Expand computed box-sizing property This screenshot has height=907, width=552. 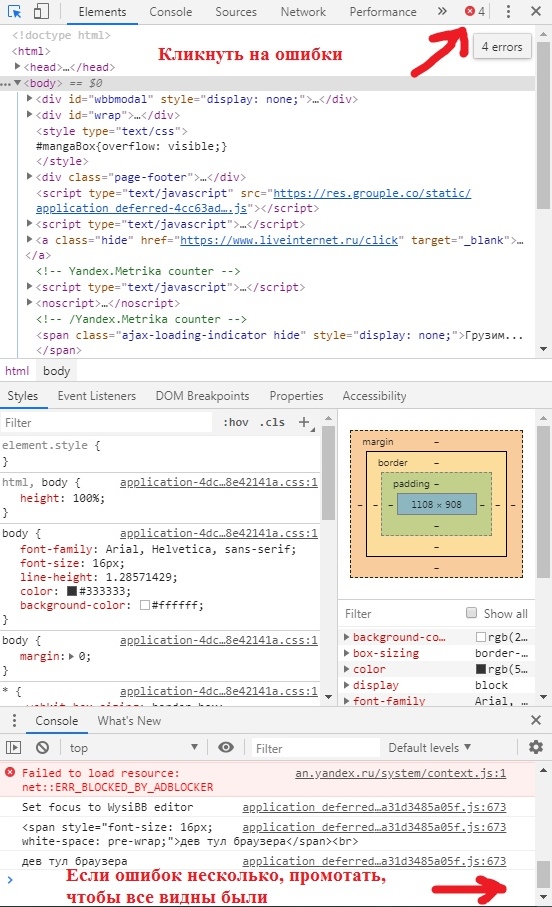[x=347, y=653]
